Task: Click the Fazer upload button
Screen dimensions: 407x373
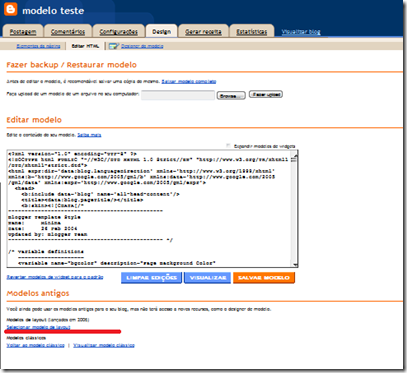Action: point(266,95)
